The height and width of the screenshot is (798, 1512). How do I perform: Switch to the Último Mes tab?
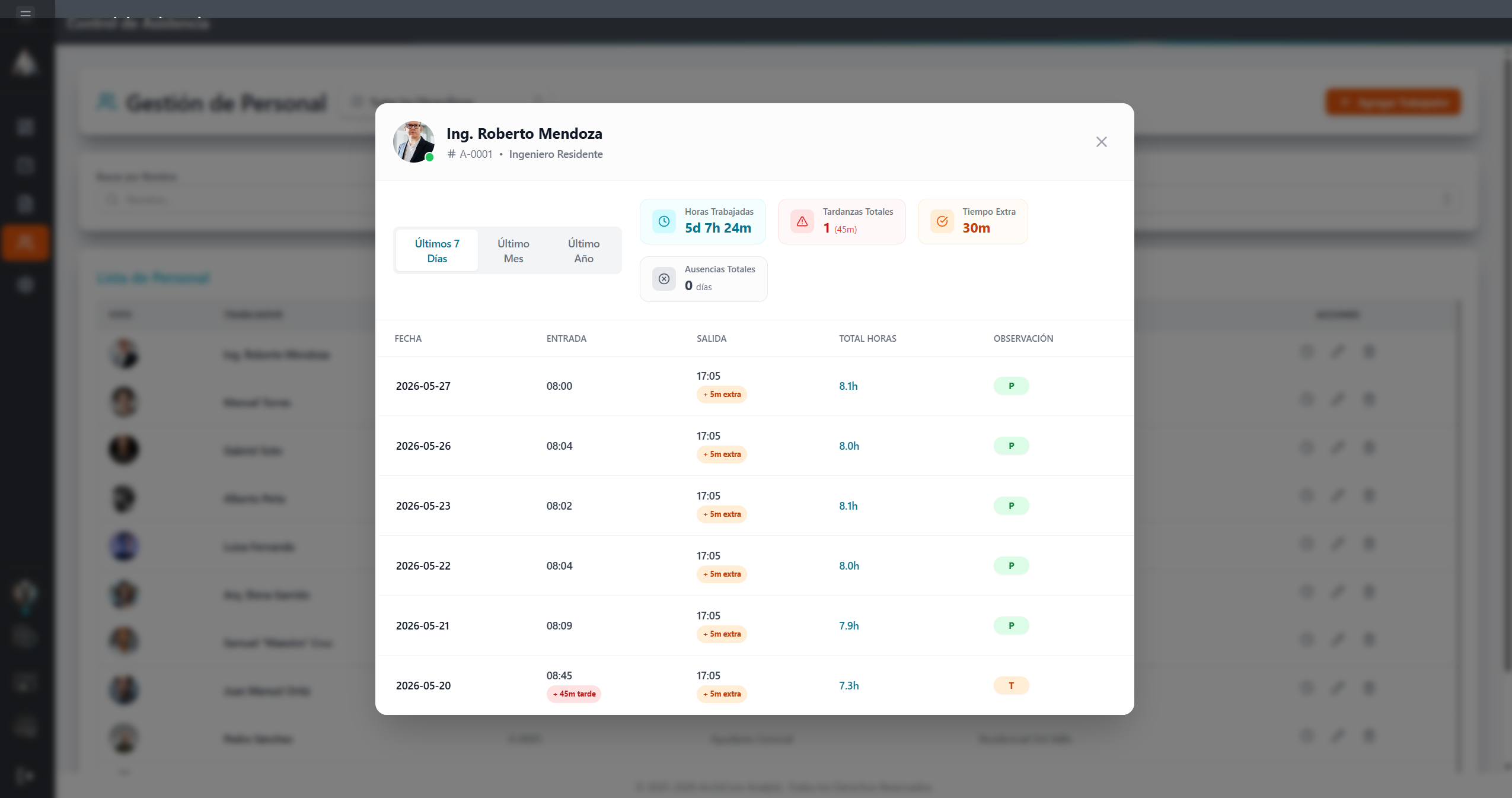point(513,250)
